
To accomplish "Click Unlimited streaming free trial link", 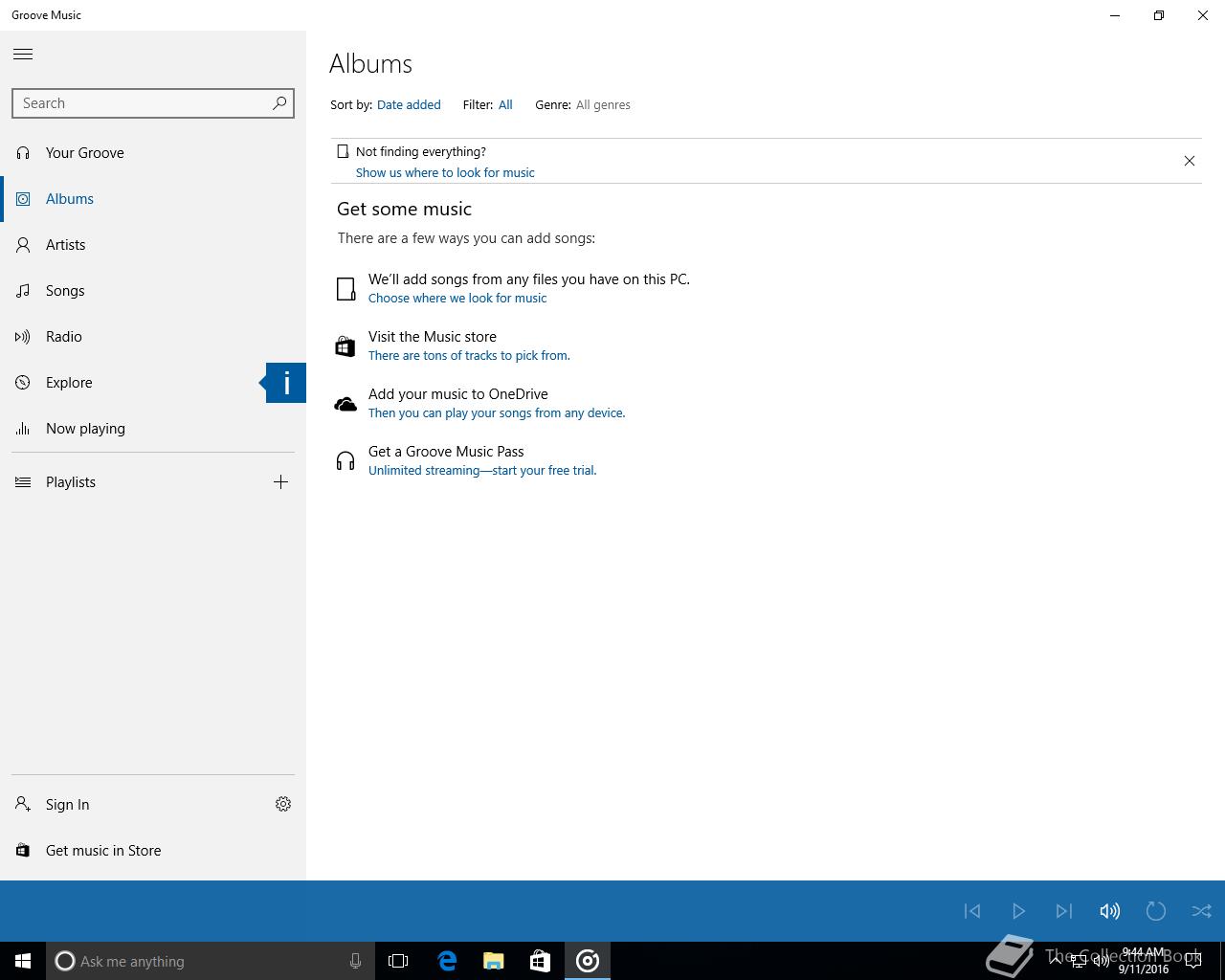I will coord(482,471).
